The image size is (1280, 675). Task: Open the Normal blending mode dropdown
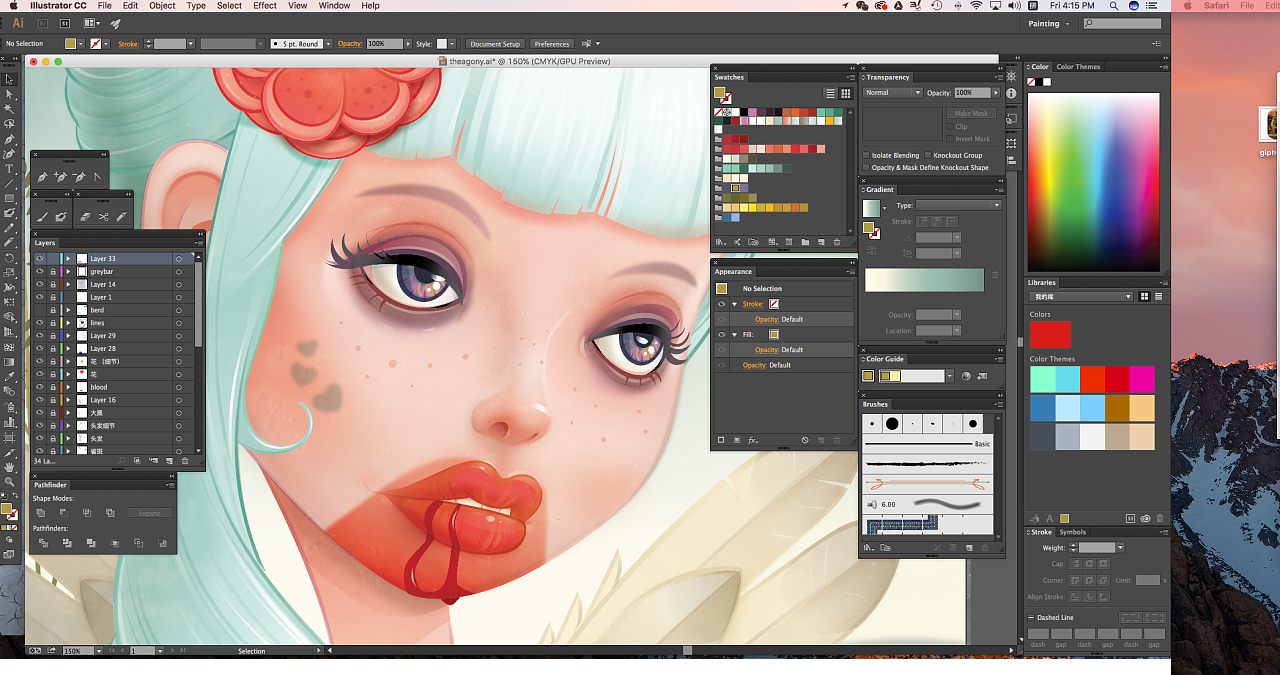[892, 93]
